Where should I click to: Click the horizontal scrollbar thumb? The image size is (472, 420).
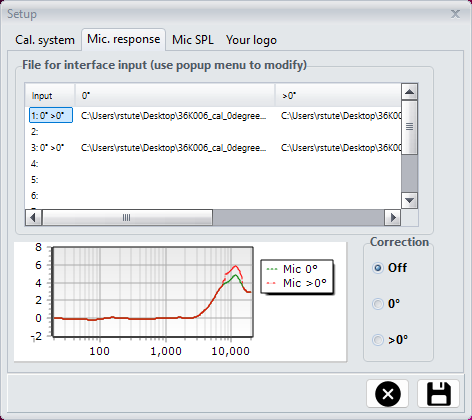(127, 218)
